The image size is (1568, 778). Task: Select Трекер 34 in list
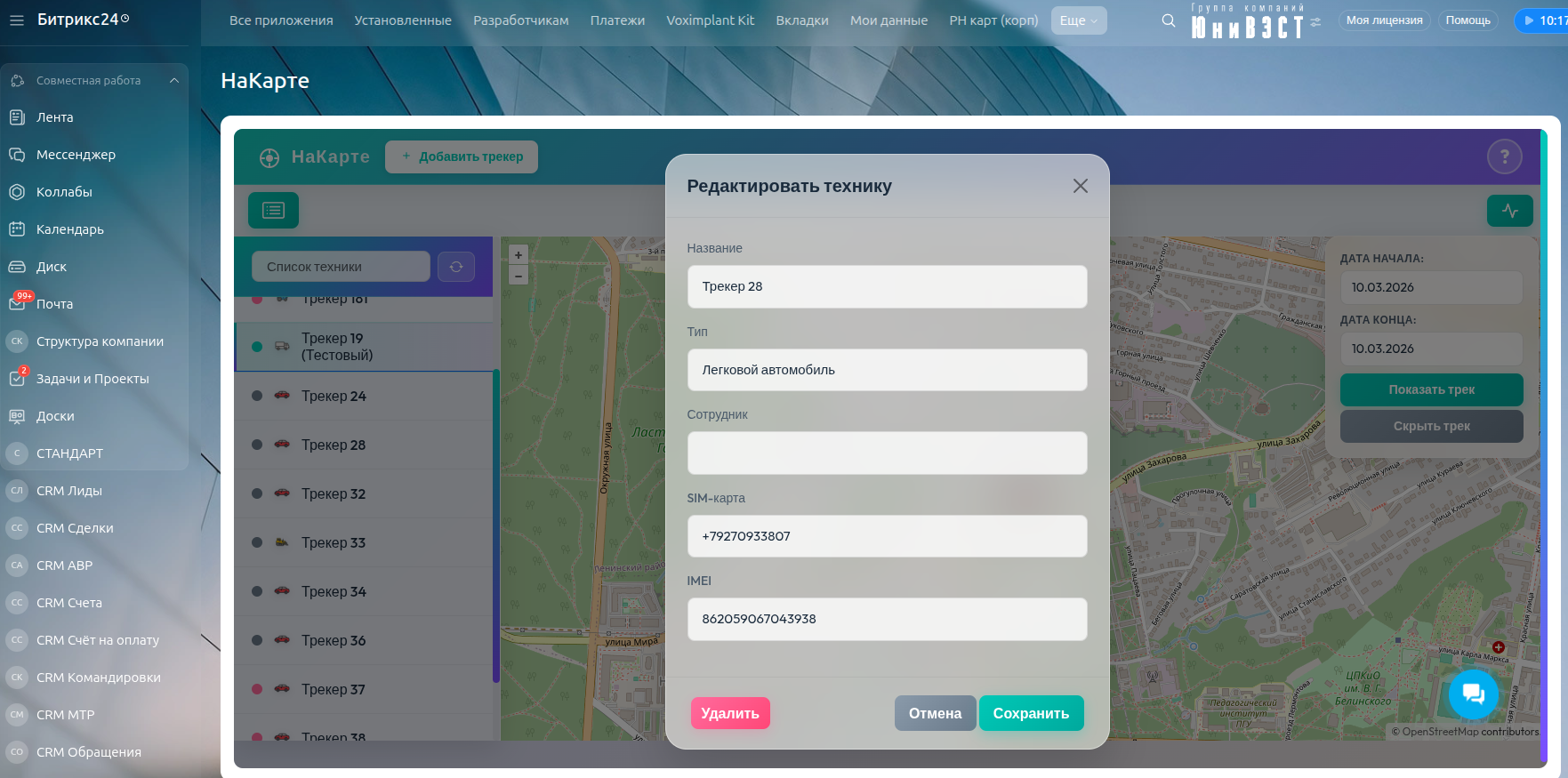pos(364,591)
